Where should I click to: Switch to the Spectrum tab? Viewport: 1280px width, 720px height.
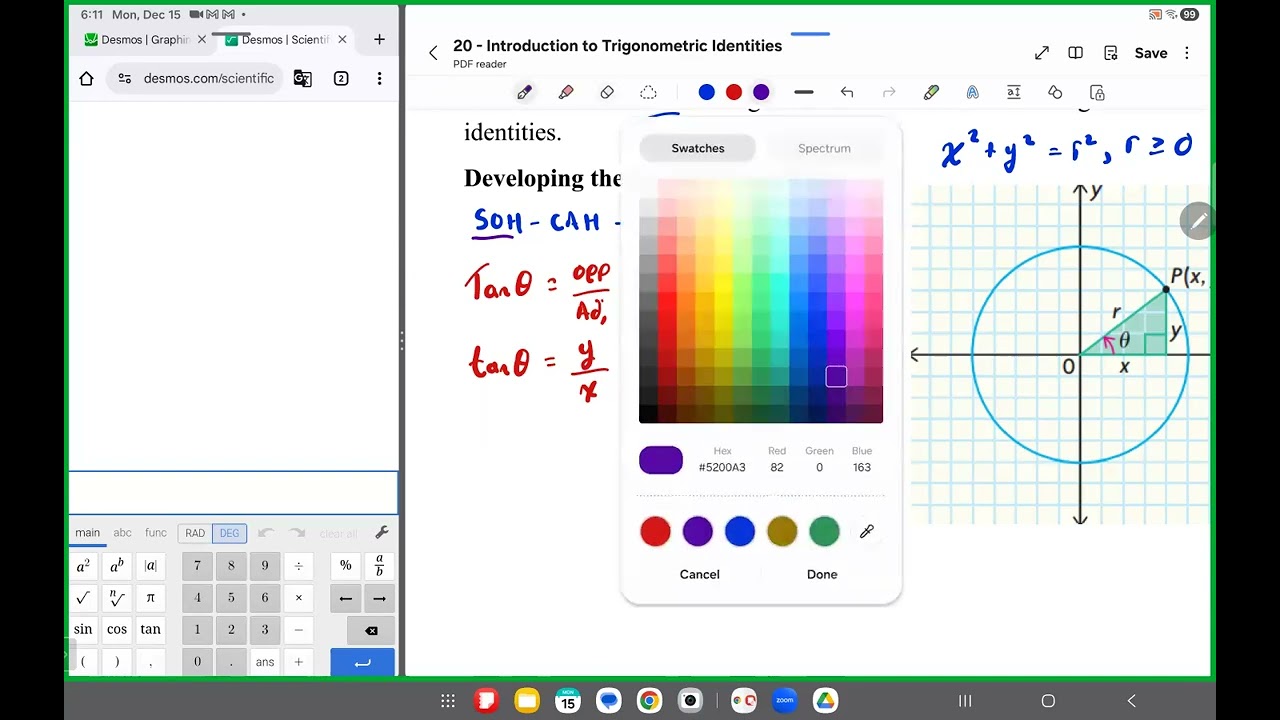tap(824, 148)
